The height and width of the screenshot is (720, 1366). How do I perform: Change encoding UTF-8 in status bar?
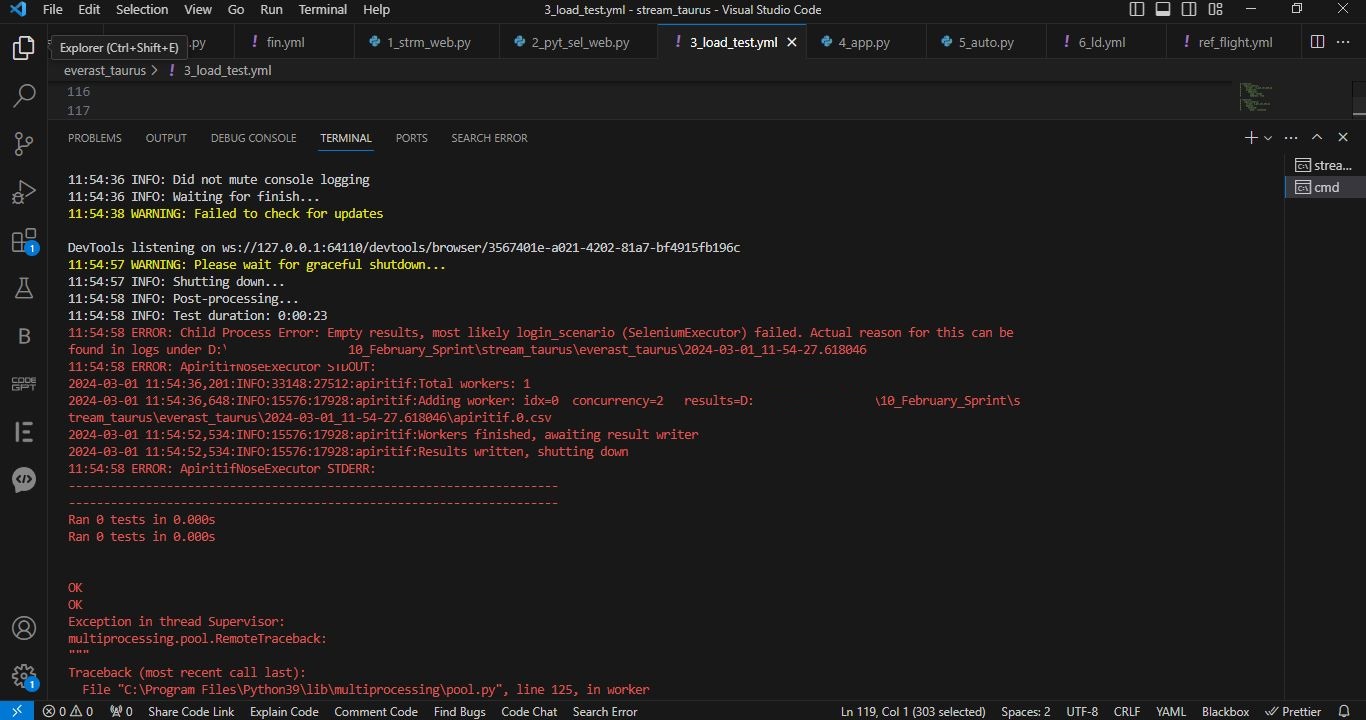click(x=1082, y=711)
